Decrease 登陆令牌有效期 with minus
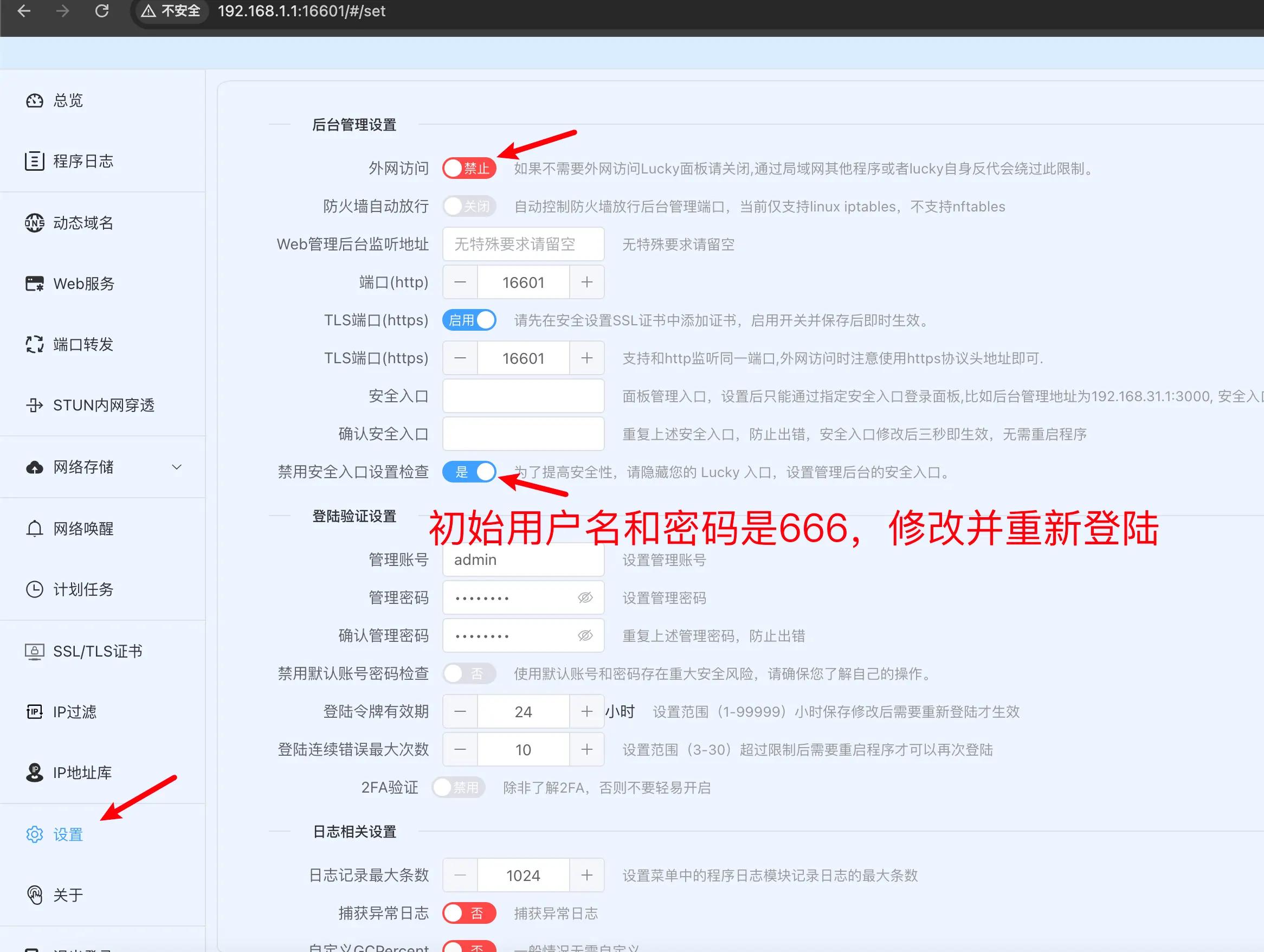This screenshot has height=952, width=1264. (460, 711)
